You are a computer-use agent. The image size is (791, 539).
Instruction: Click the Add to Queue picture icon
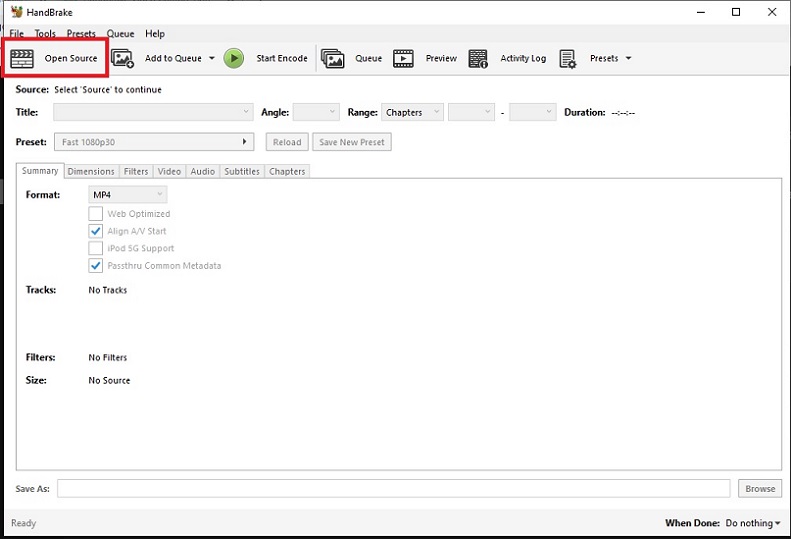click(x=123, y=58)
